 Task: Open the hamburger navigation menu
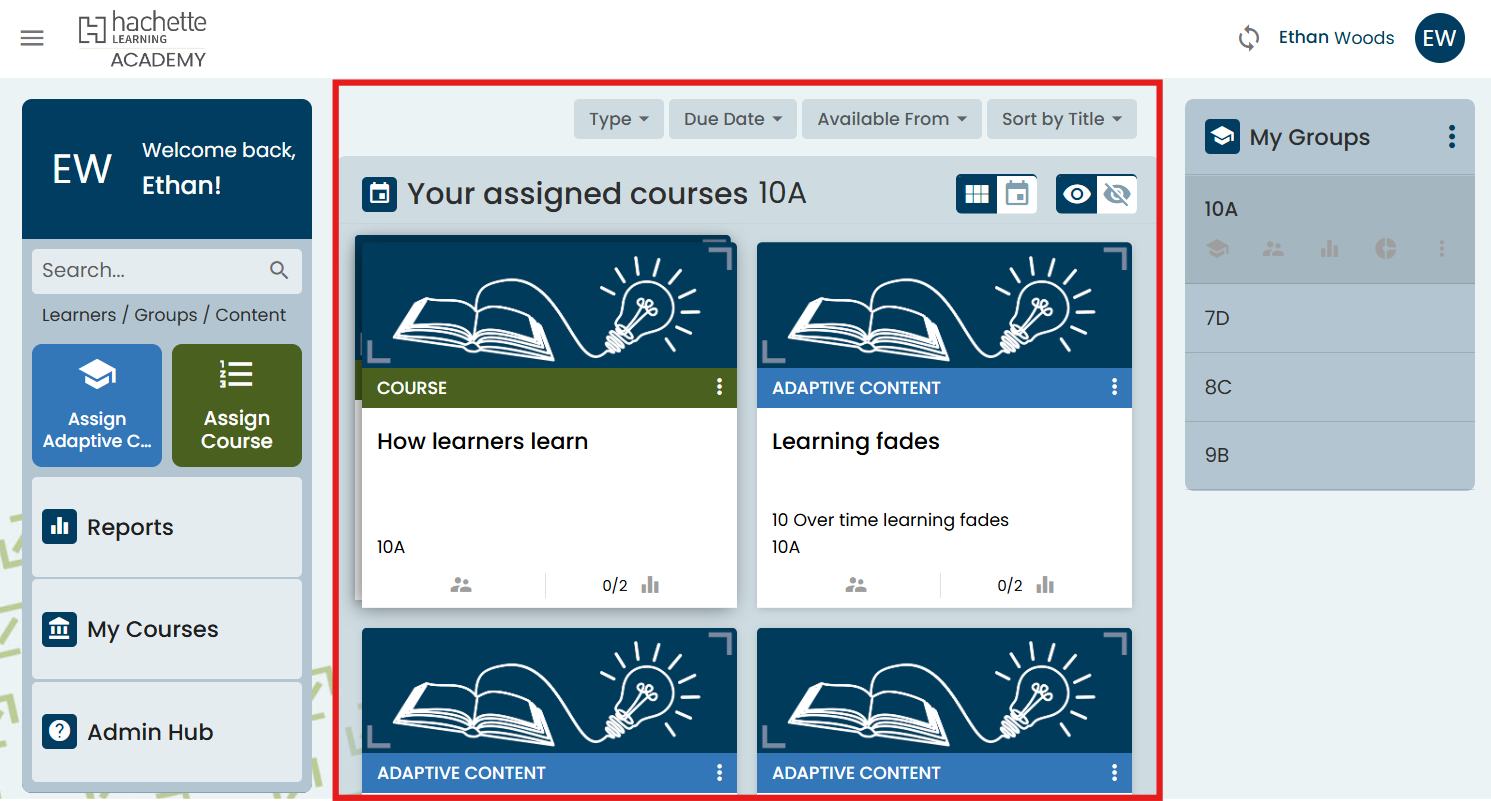[32, 38]
